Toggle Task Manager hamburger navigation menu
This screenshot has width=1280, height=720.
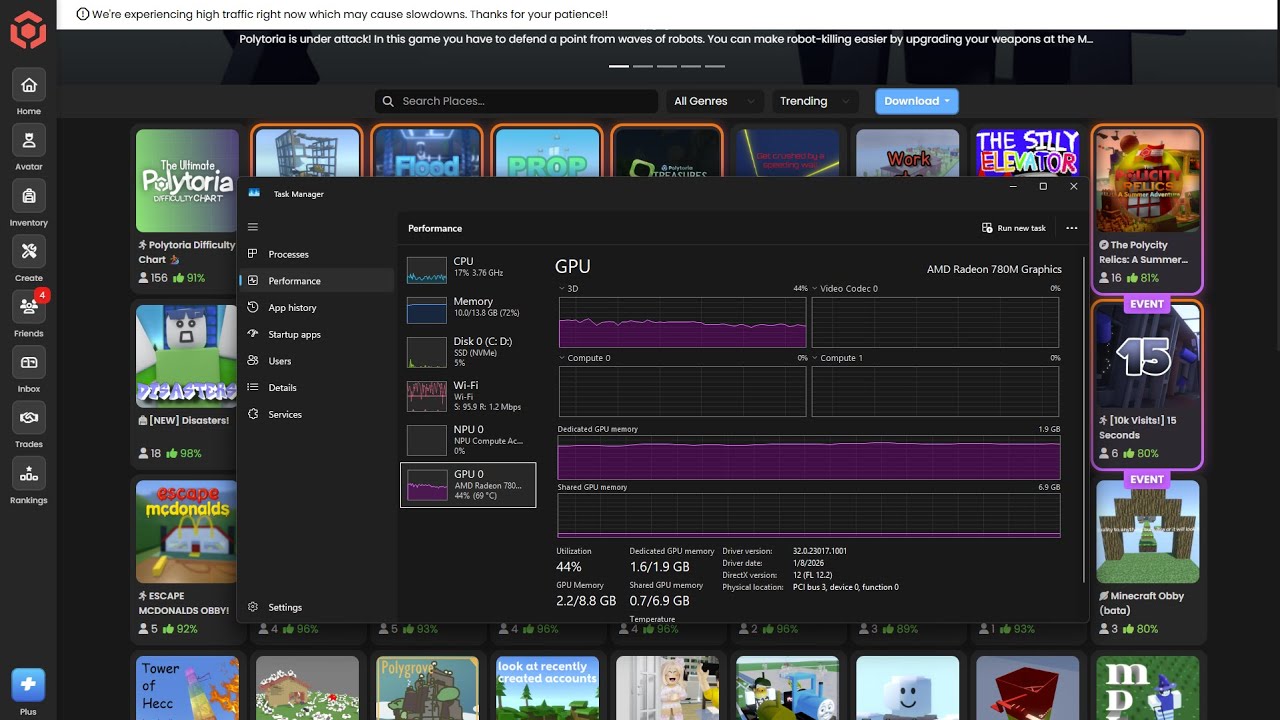pos(253,227)
